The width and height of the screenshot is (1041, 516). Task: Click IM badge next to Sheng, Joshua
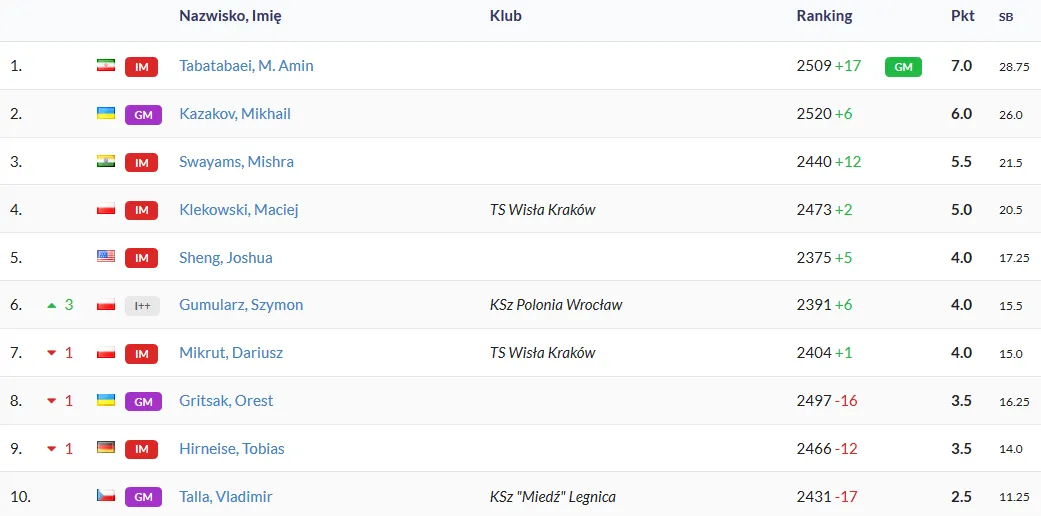pyautogui.click(x=143, y=257)
